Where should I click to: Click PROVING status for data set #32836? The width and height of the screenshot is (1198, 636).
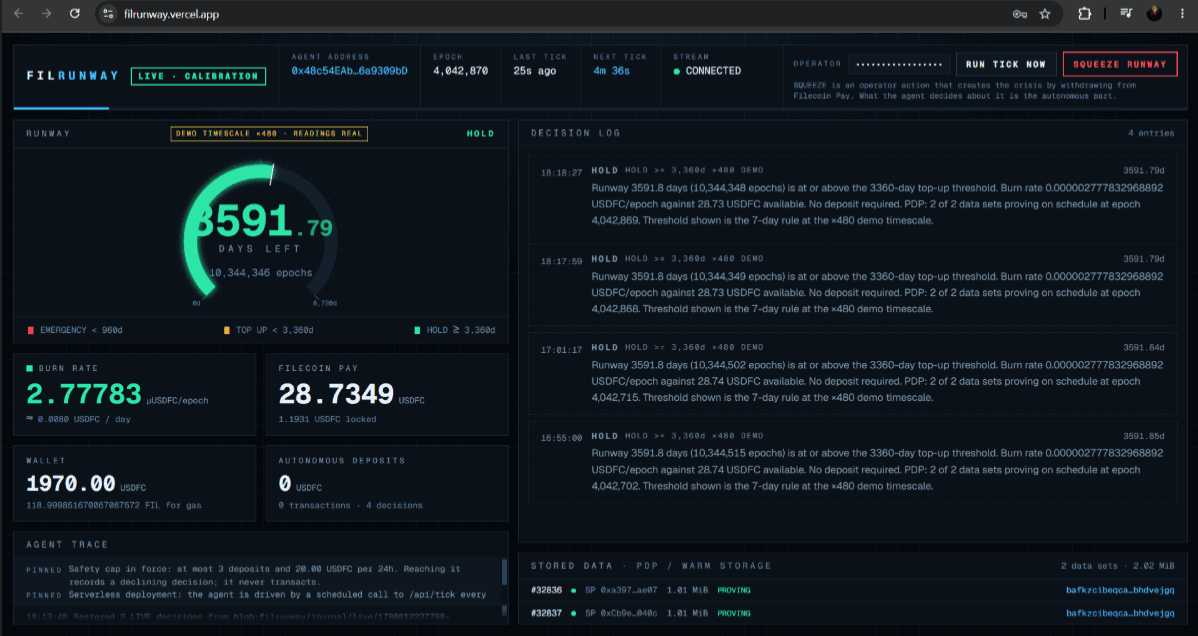tap(733, 590)
